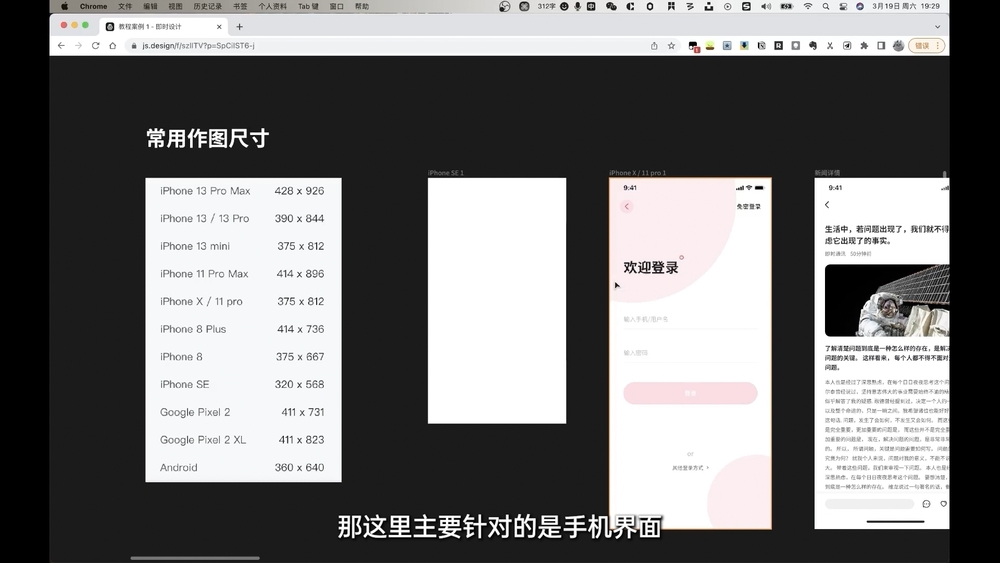Image resolution: width=1000 pixels, height=563 pixels.
Task: Open the 文件 menu
Action: coord(125,6)
